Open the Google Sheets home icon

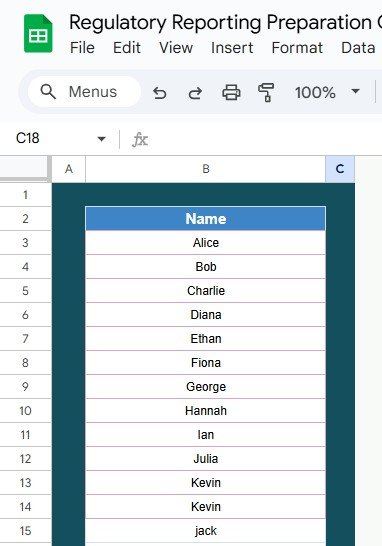[x=38, y=33]
